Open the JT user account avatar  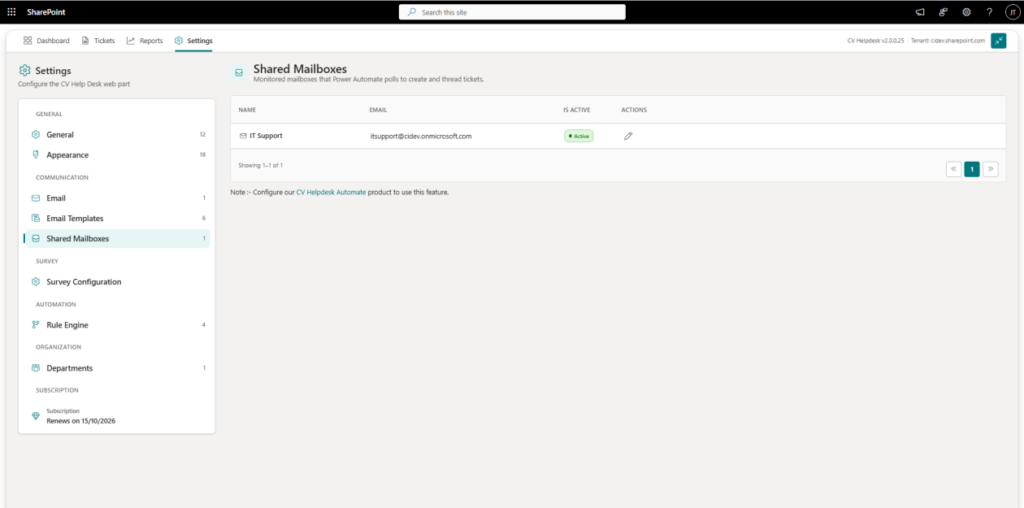point(1012,12)
